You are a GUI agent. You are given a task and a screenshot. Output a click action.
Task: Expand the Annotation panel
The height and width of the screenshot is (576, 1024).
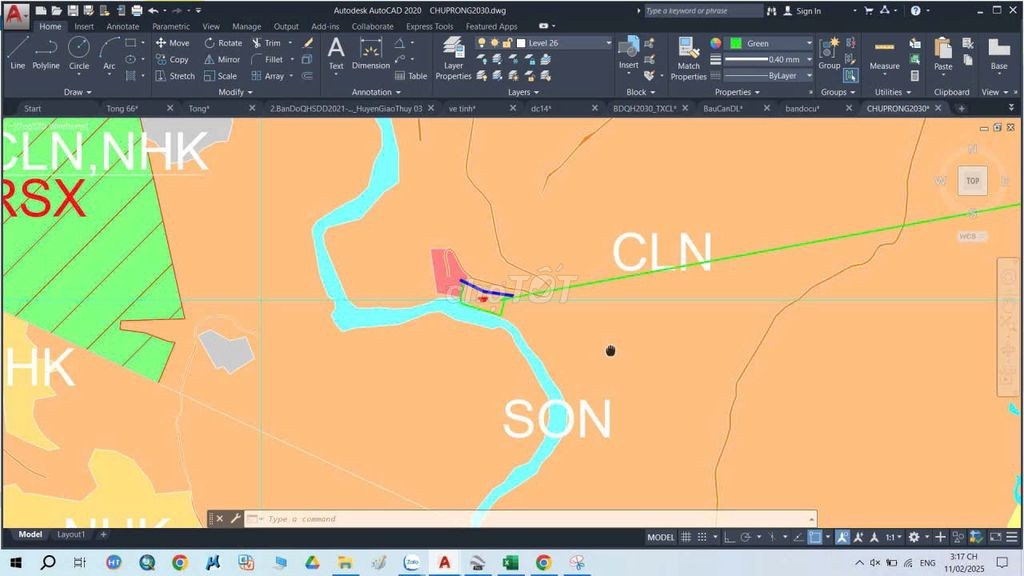[x=376, y=92]
